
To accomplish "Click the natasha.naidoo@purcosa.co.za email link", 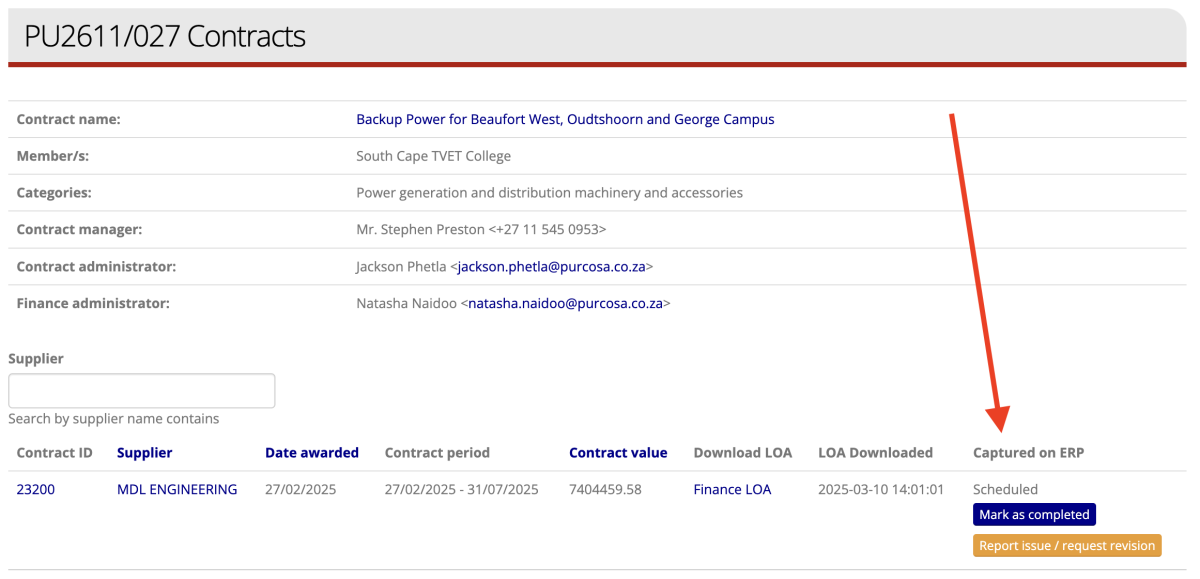I will pyautogui.click(x=565, y=303).
